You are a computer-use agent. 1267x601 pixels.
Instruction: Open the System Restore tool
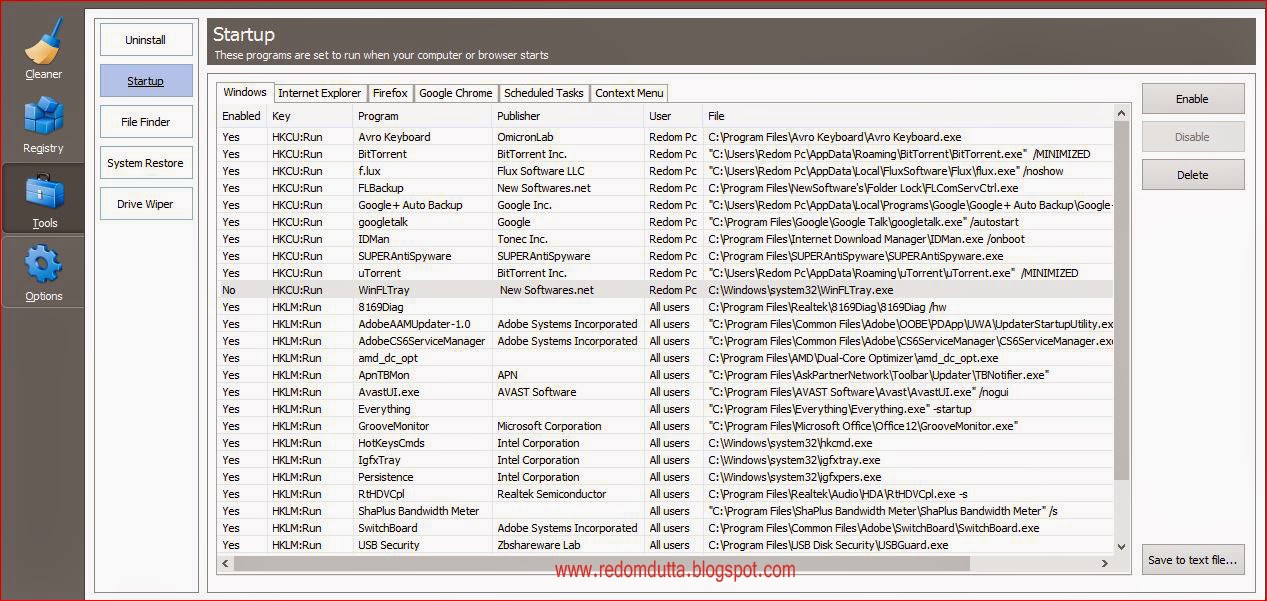coord(146,163)
